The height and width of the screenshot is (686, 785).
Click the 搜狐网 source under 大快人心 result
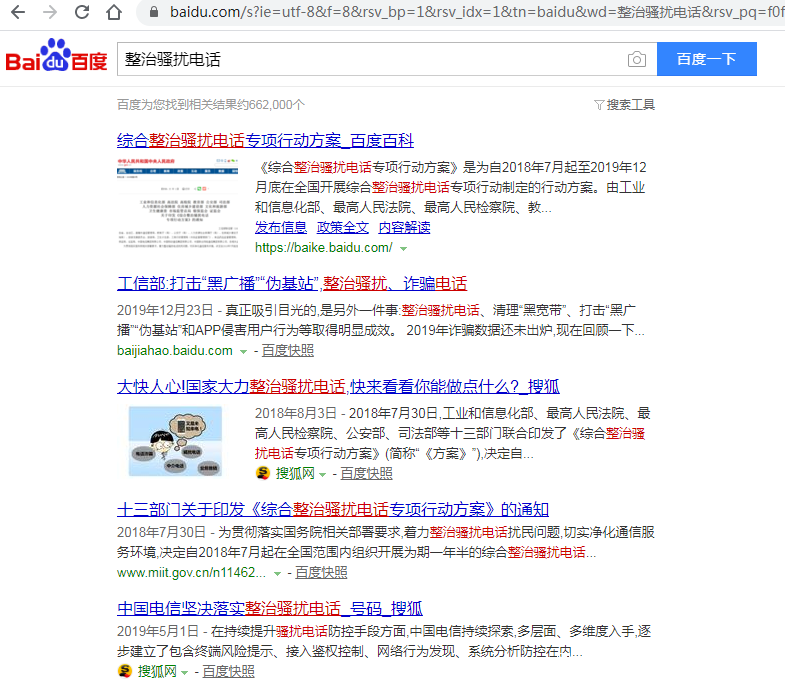(295, 473)
